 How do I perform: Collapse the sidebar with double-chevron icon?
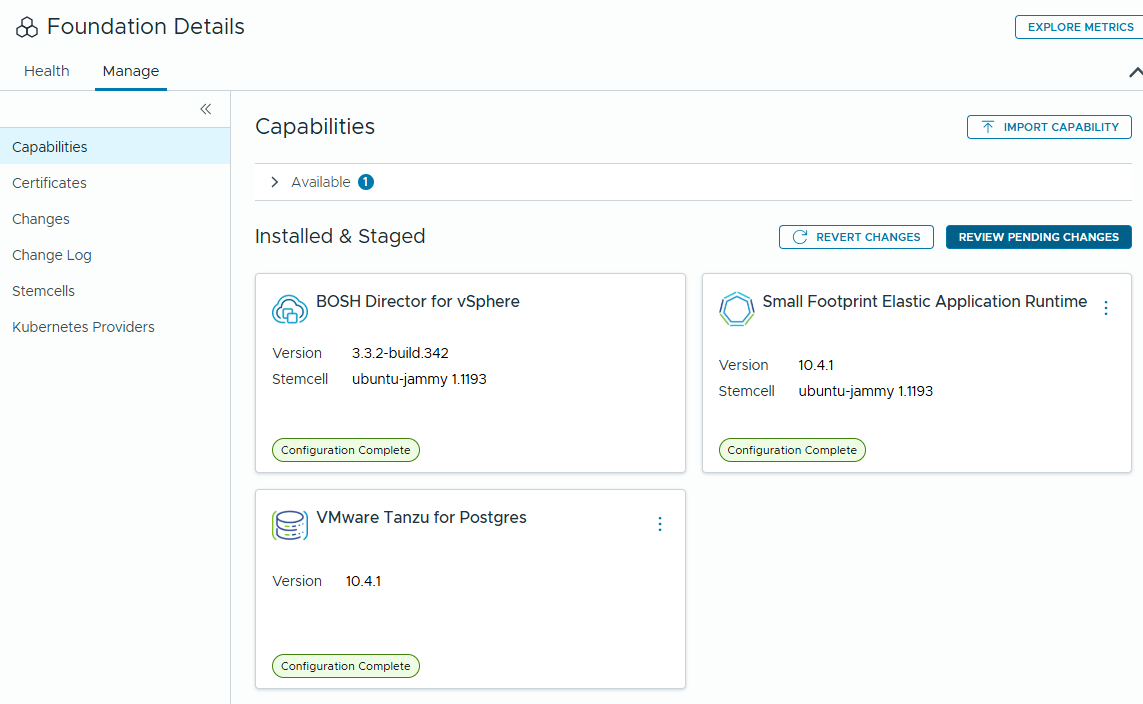click(x=206, y=109)
